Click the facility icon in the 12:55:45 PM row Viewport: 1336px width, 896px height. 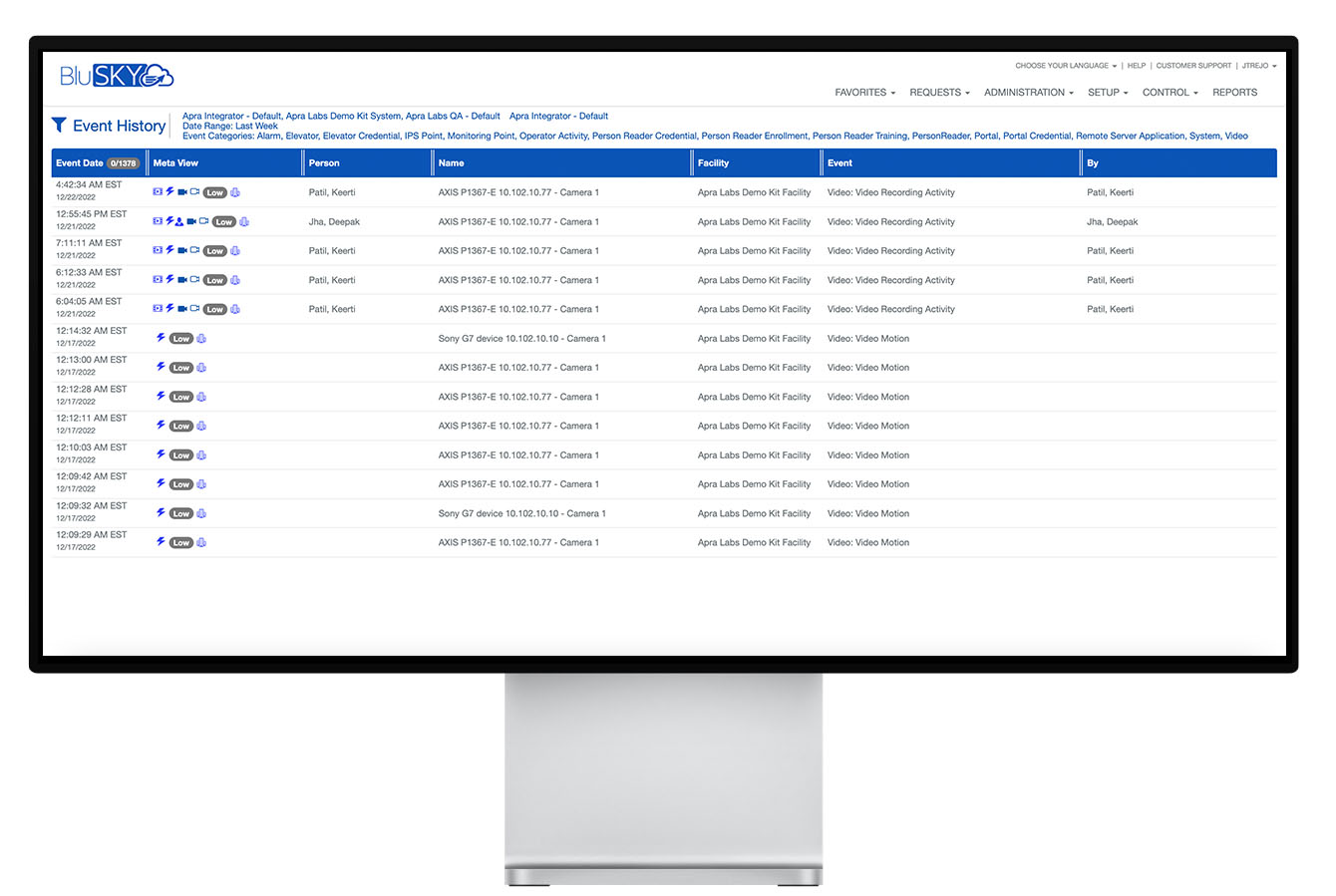tap(244, 221)
